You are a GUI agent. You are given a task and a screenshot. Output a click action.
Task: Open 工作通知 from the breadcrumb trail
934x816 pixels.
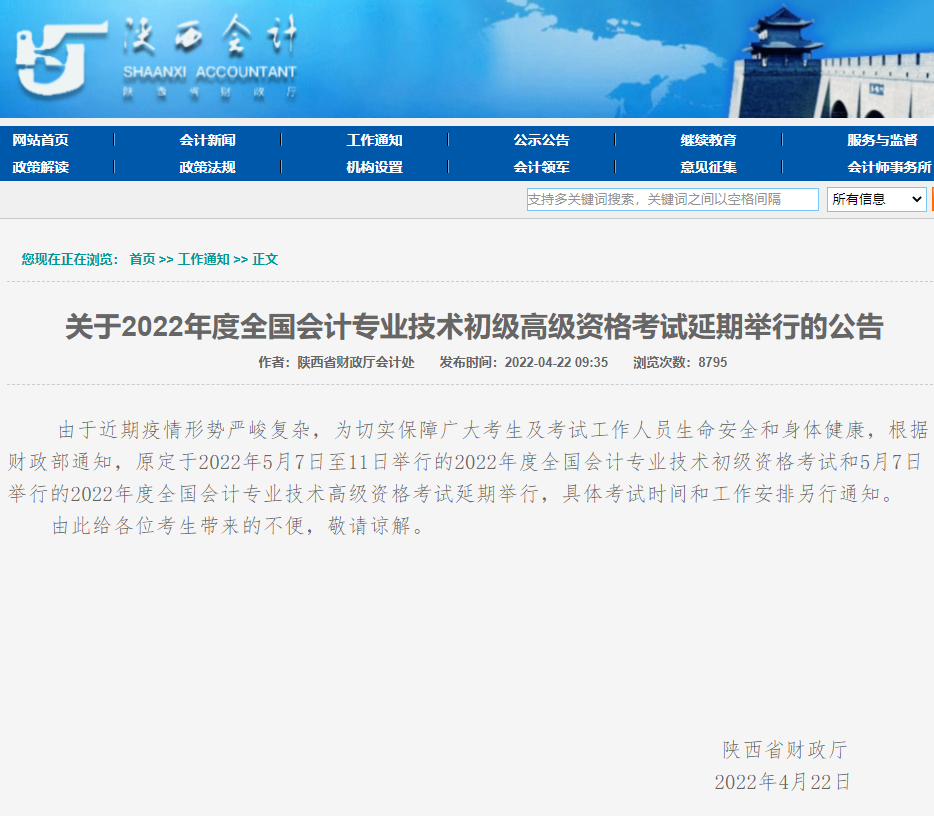(202, 259)
